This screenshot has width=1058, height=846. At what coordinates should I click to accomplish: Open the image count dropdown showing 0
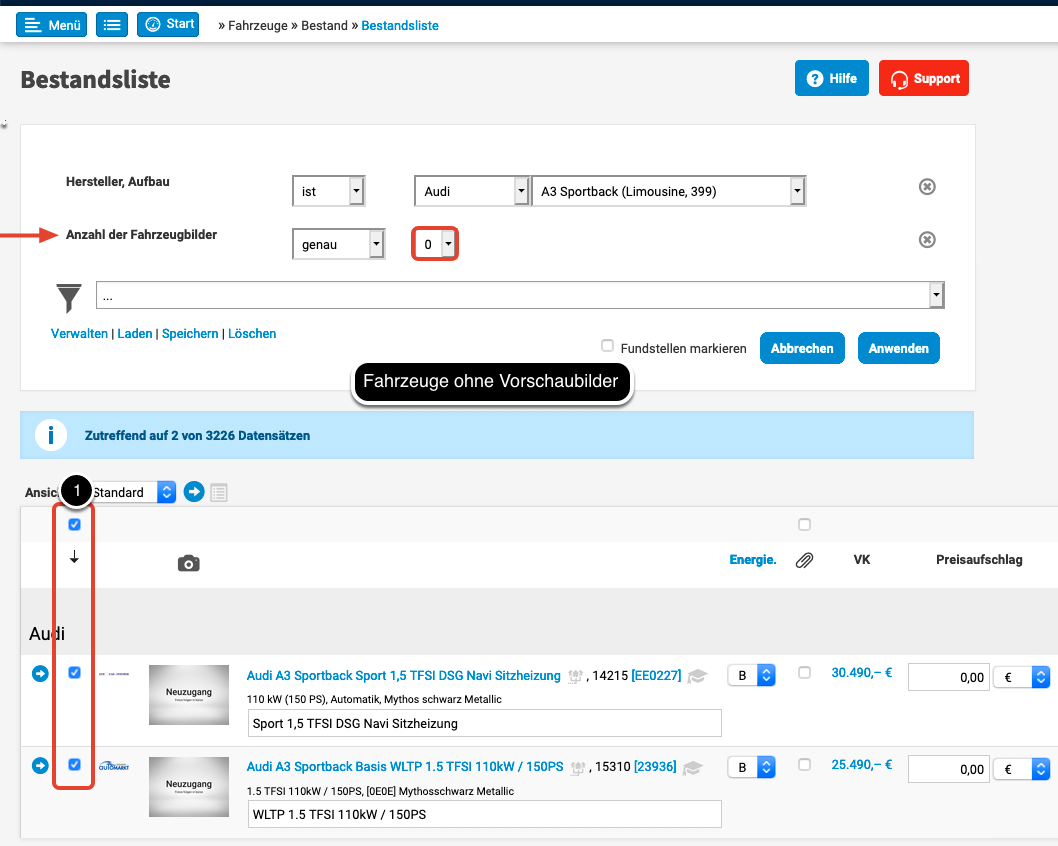(x=435, y=244)
